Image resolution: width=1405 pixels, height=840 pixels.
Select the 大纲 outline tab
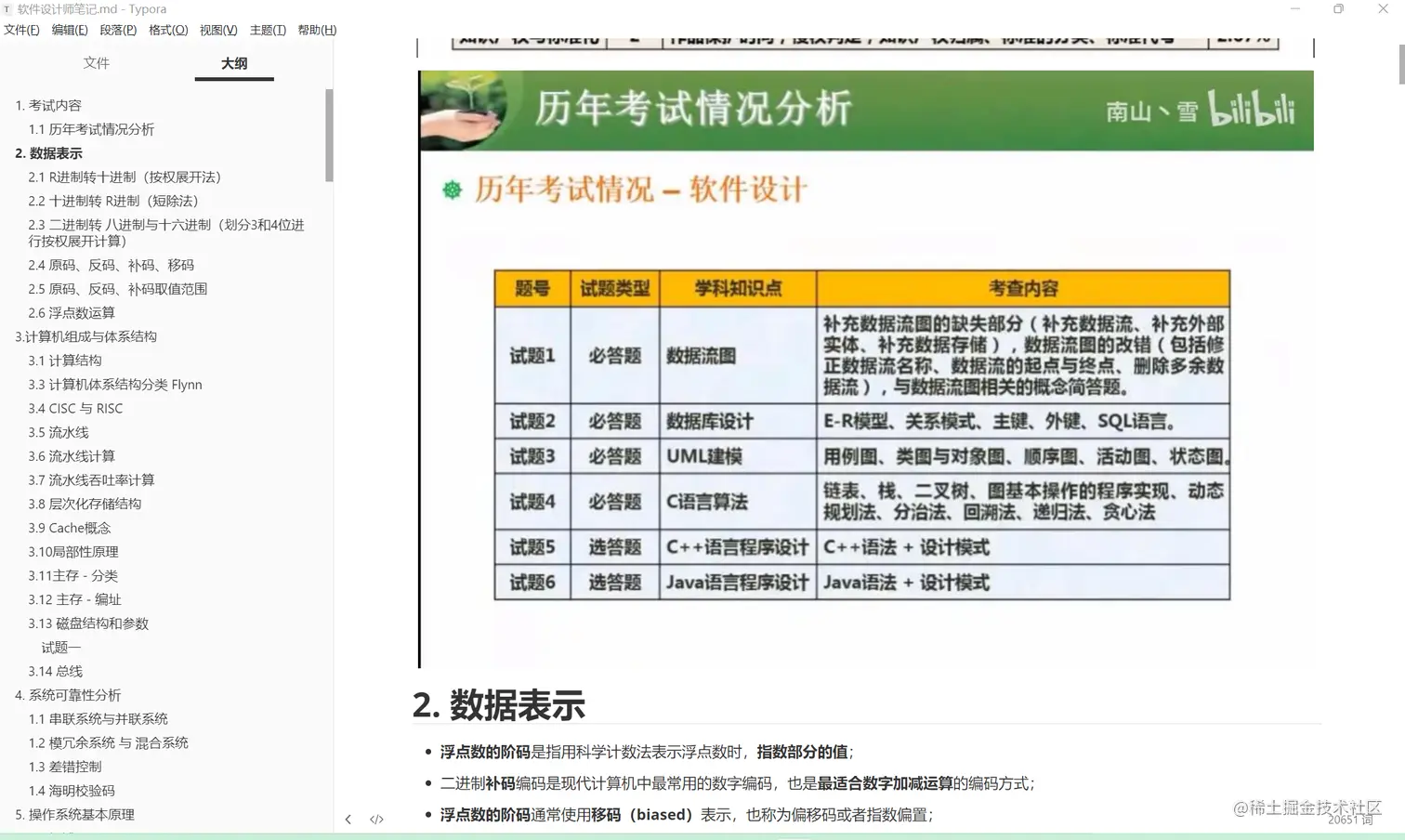click(234, 63)
